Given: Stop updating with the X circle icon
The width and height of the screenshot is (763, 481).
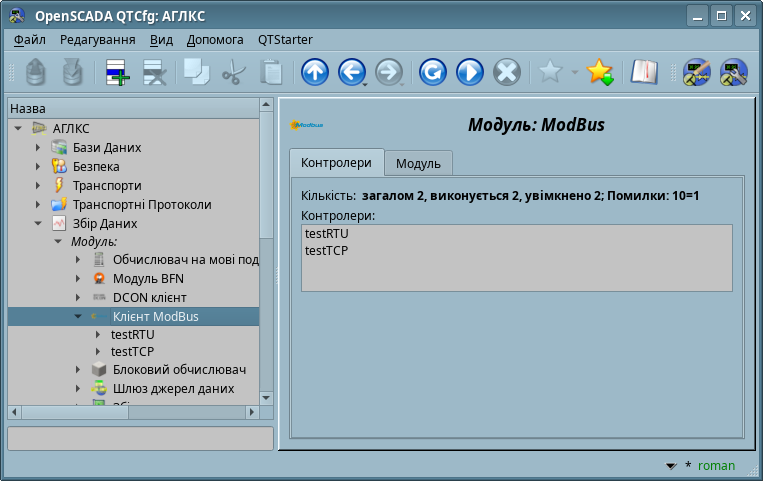Looking at the screenshot, I should click(x=507, y=73).
